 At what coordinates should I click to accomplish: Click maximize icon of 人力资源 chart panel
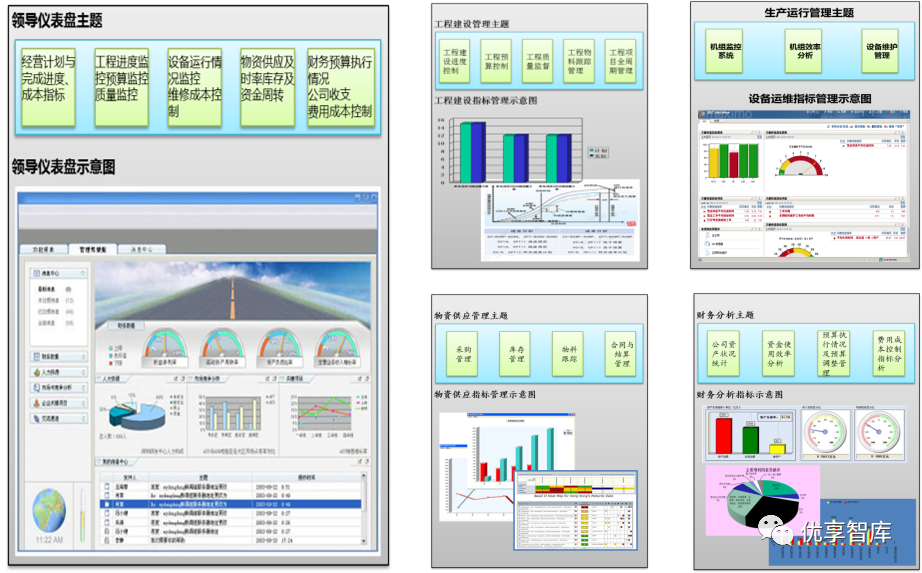183,379
